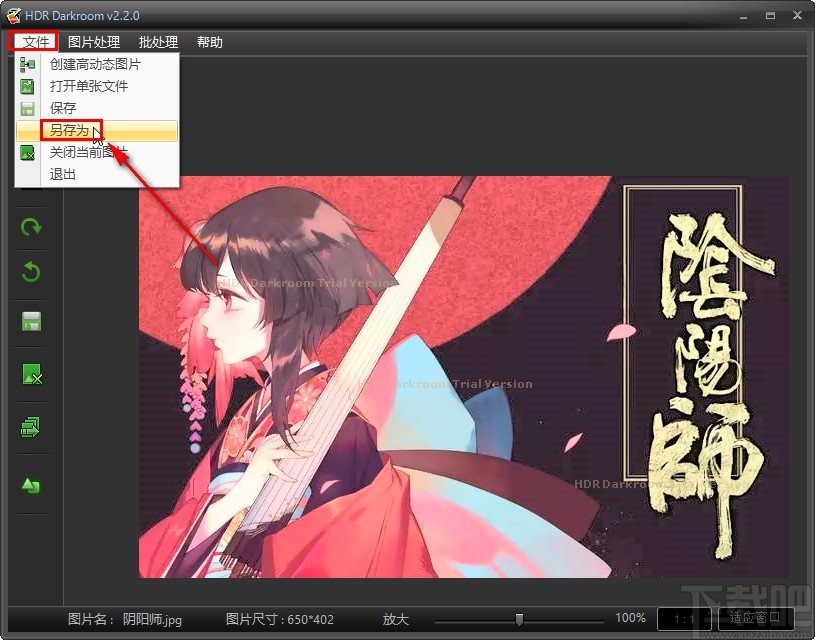Click the create HDR image menu icon
The image size is (815, 640).
click(27, 64)
